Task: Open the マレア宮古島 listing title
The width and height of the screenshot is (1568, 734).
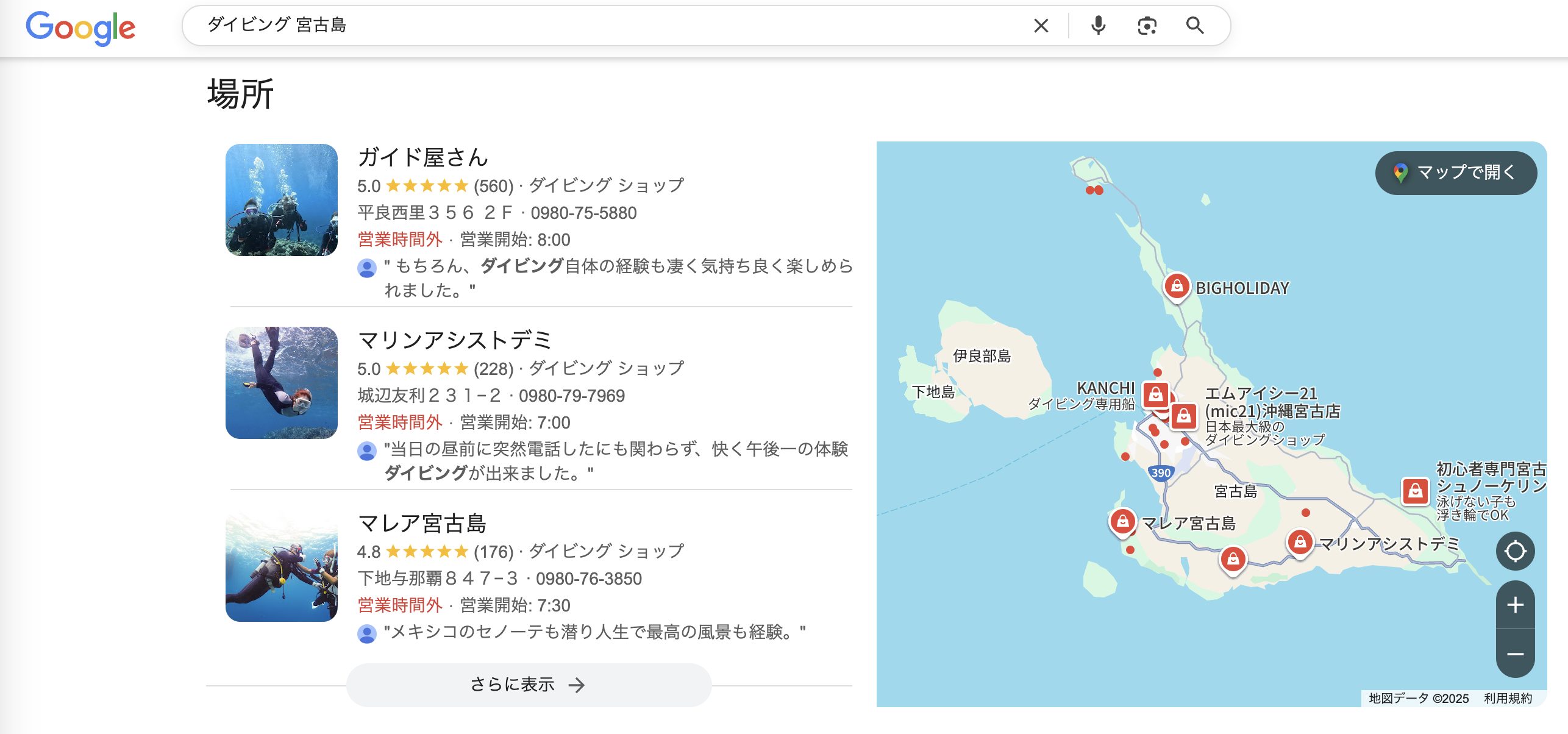Action: [422, 523]
